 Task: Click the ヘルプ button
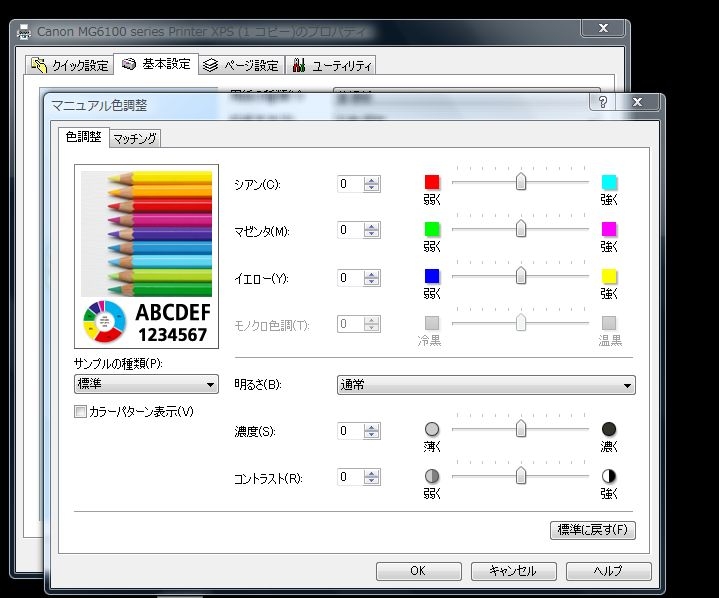coord(608,571)
